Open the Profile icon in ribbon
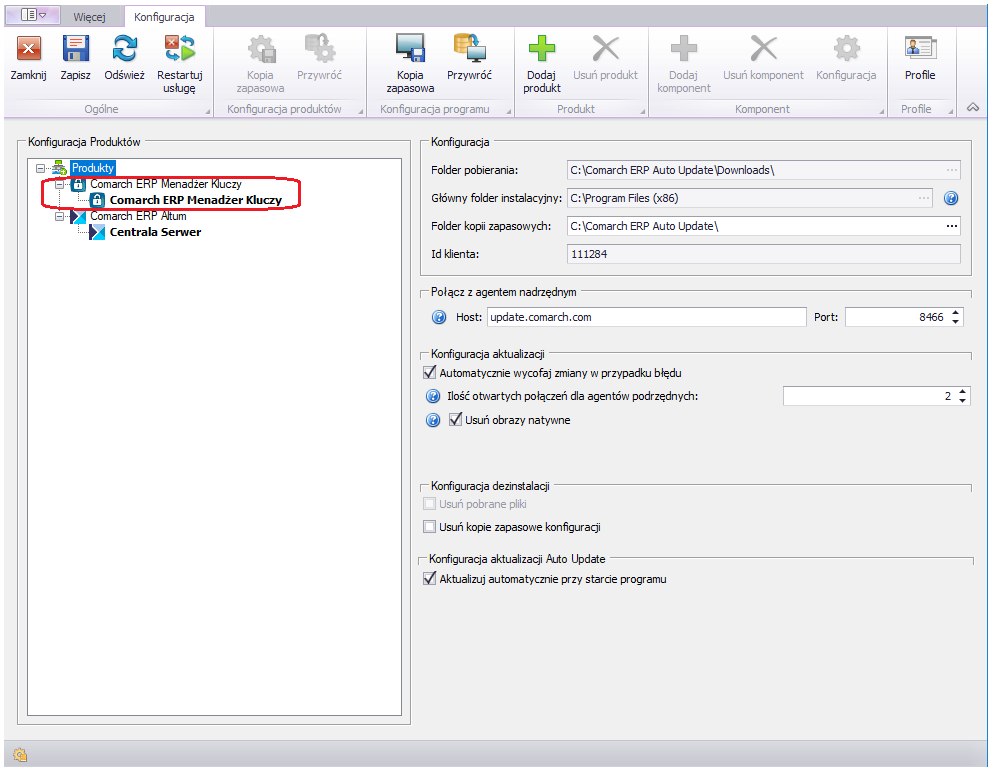 [919, 49]
